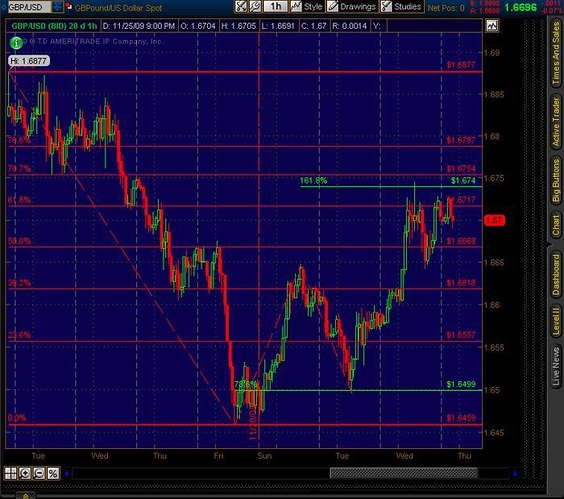Image resolution: width=564 pixels, height=499 pixels.
Task: Click the Sun label on time axis
Action: point(264,456)
